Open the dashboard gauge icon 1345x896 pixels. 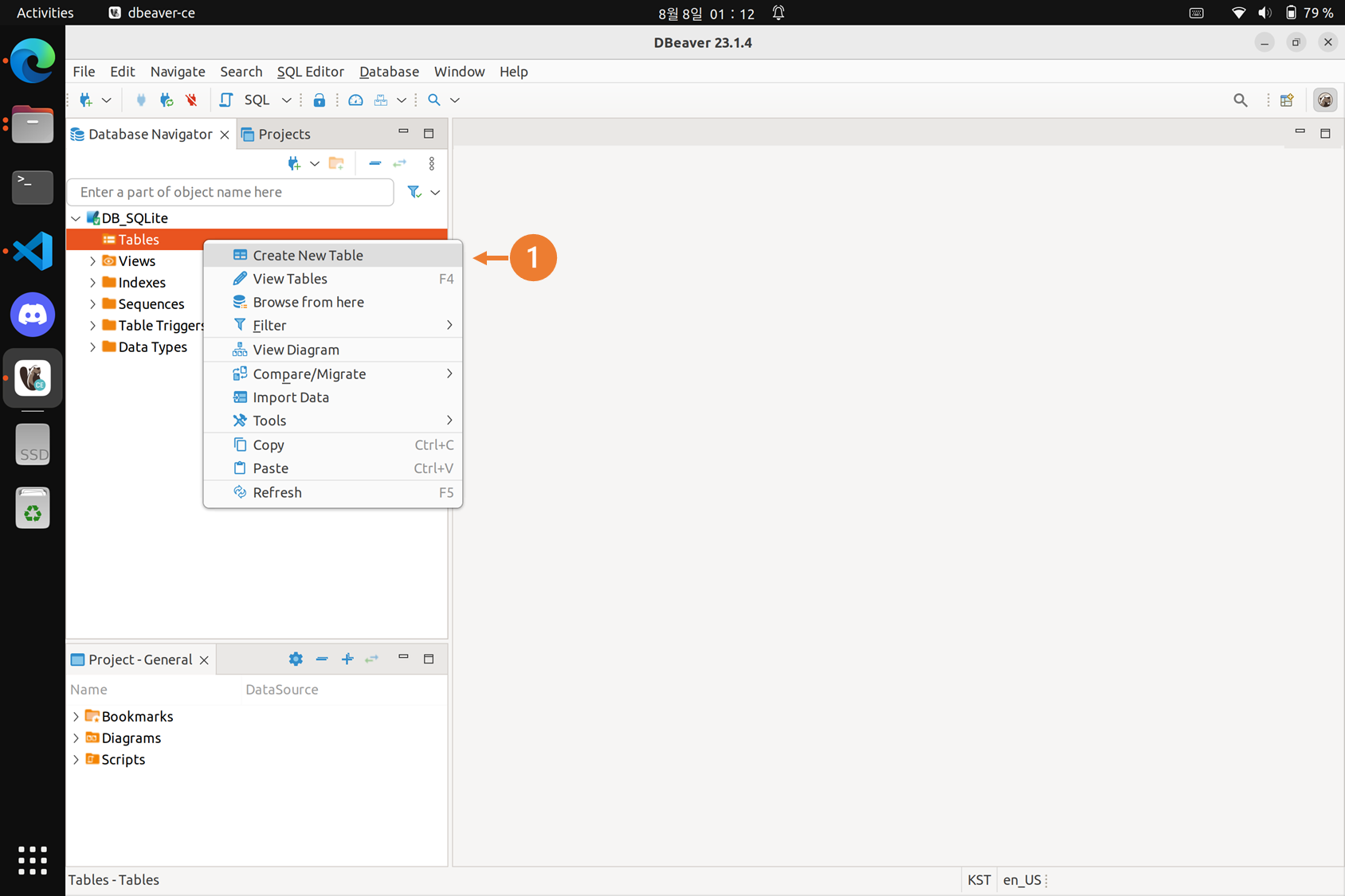pyautogui.click(x=356, y=100)
